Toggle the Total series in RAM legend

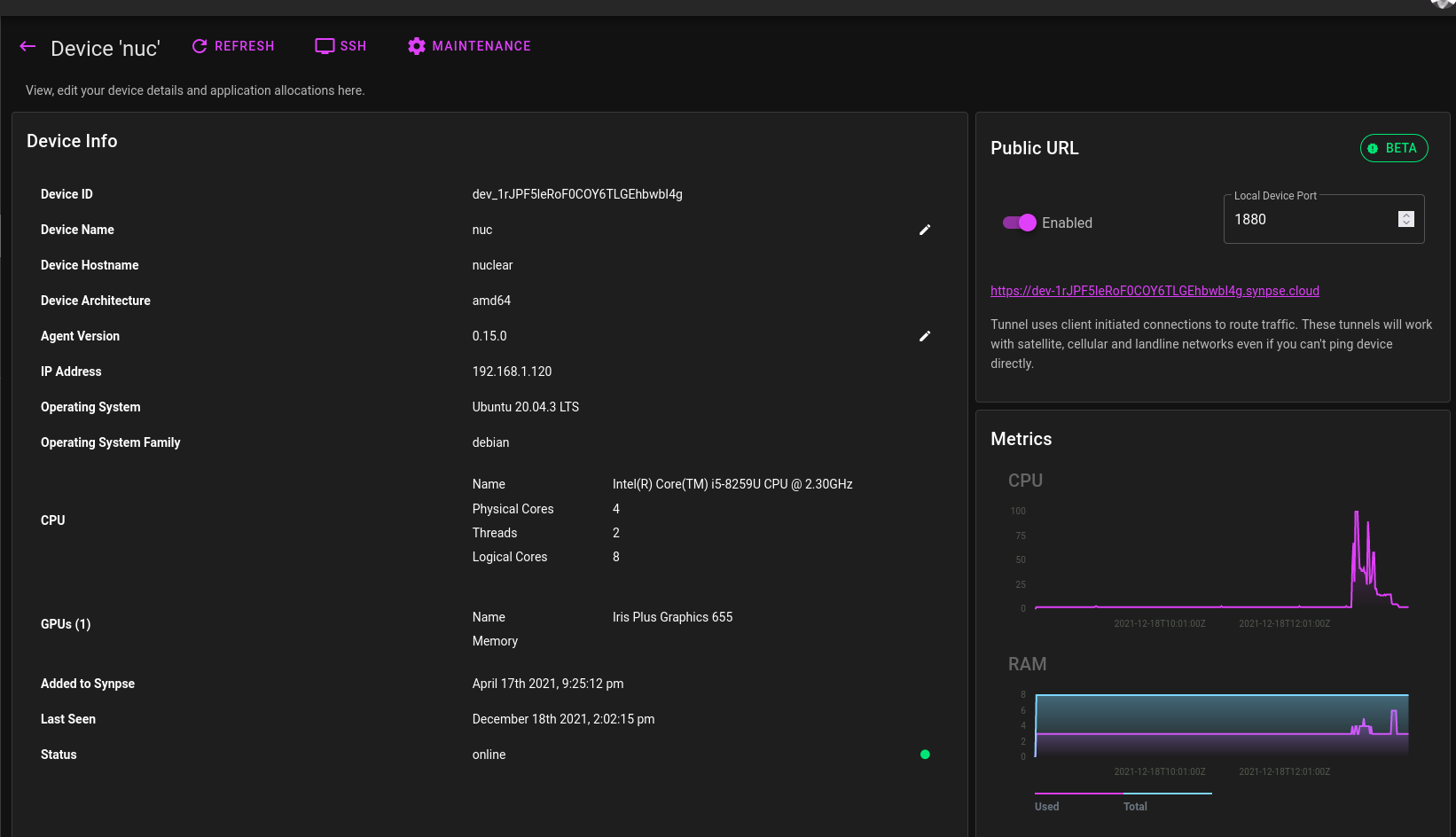pyautogui.click(x=1135, y=806)
